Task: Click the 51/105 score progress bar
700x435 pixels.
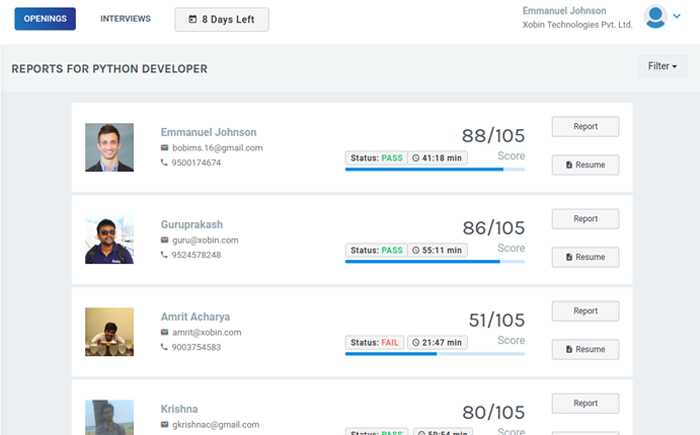Action: [x=435, y=354]
